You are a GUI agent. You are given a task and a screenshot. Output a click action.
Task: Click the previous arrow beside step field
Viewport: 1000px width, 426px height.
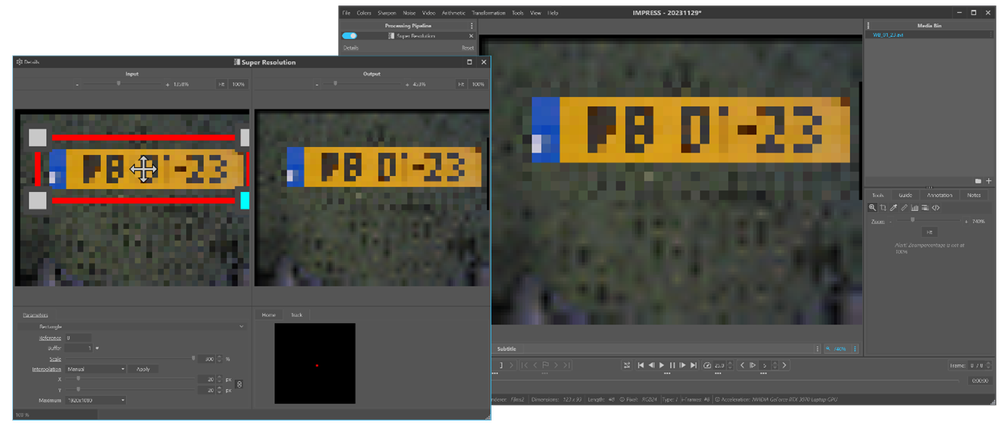[742, 365]
